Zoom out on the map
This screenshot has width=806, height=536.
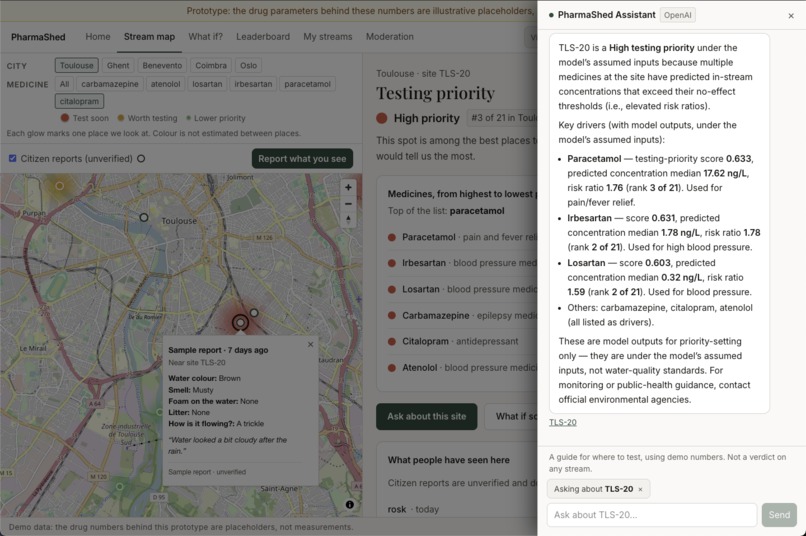pyautogui.click(x=348, y=204)
